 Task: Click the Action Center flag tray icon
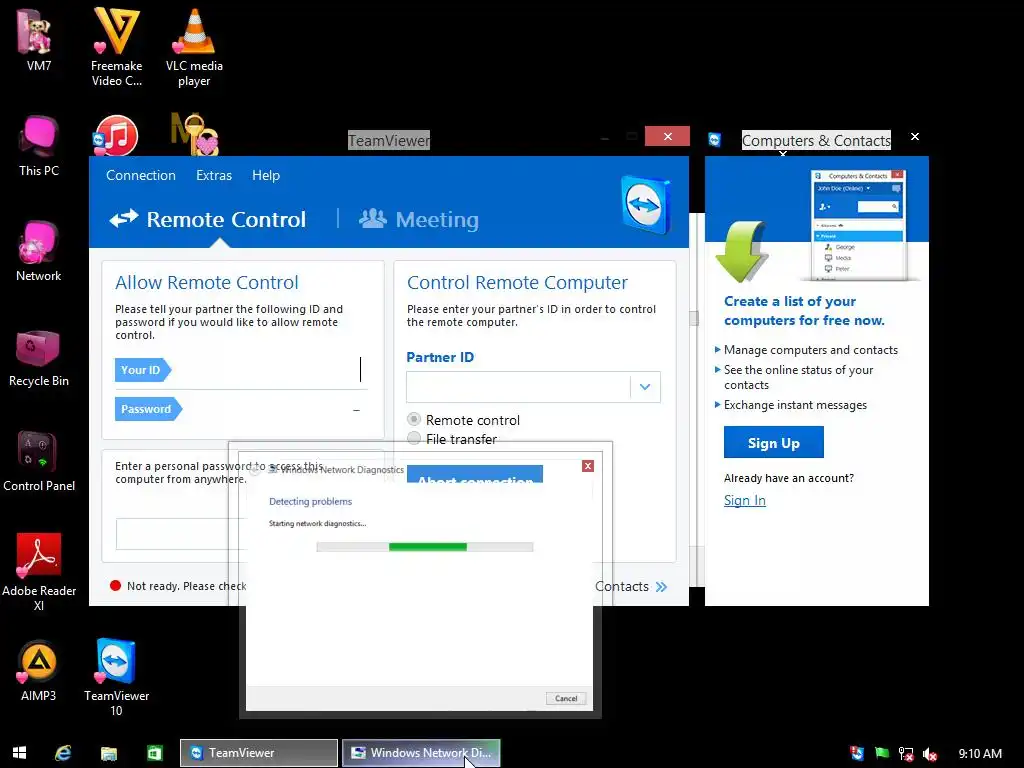click(x=882, y=753)
